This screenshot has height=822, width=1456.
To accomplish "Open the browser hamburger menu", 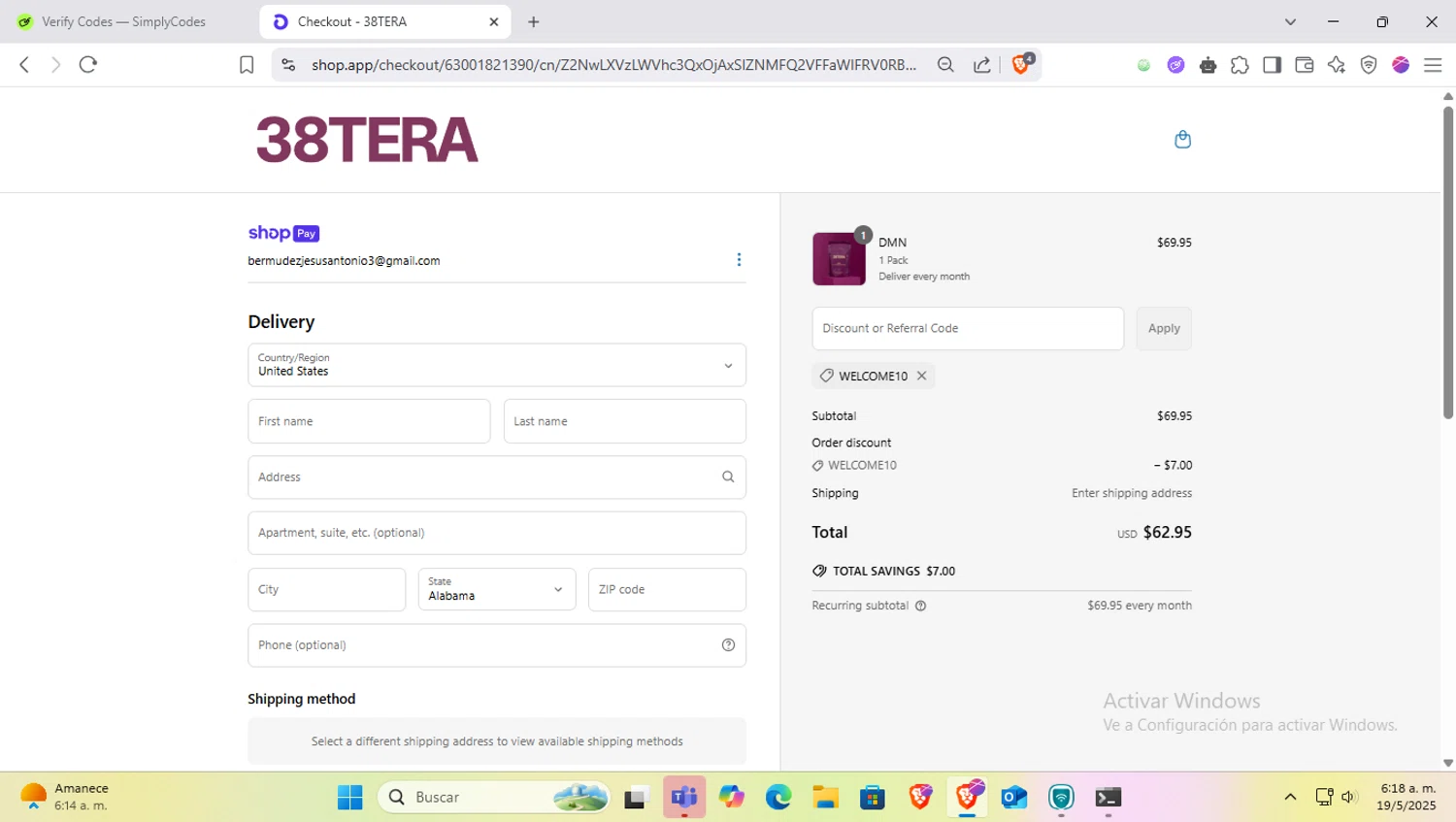I will [x=1433, y=65].
